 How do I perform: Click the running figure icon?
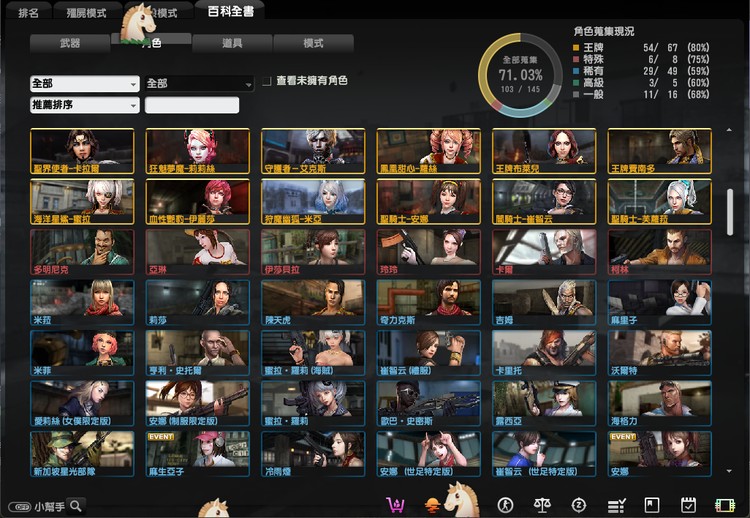tap(505, 505)
